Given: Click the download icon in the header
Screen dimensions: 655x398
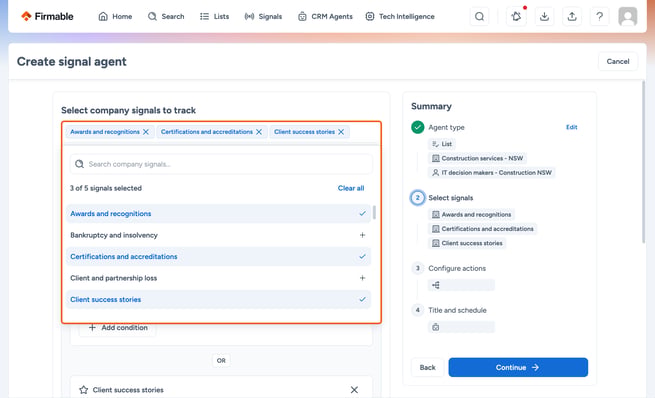Looking at the screenshot, I should (x=544, y=16).
